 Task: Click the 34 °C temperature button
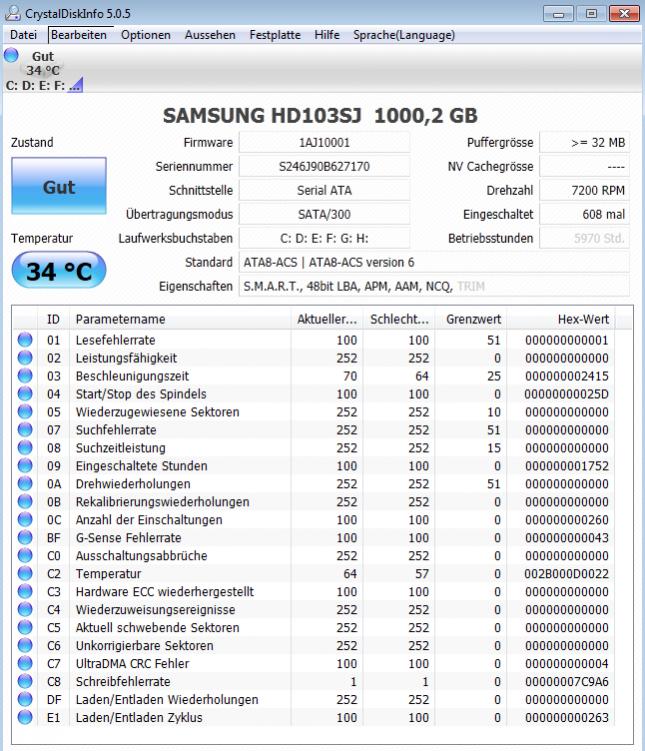[59, 270]
